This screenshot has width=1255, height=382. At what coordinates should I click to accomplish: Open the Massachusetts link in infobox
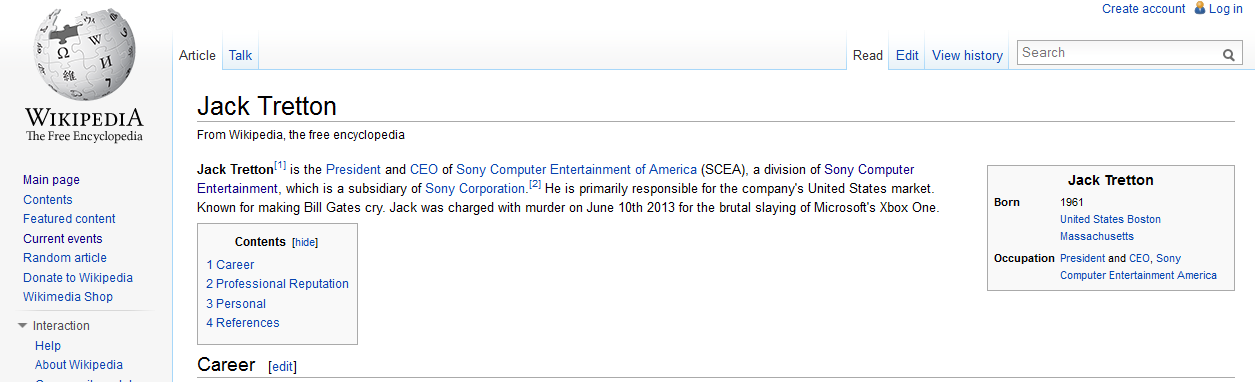(x=1097, y=236)
